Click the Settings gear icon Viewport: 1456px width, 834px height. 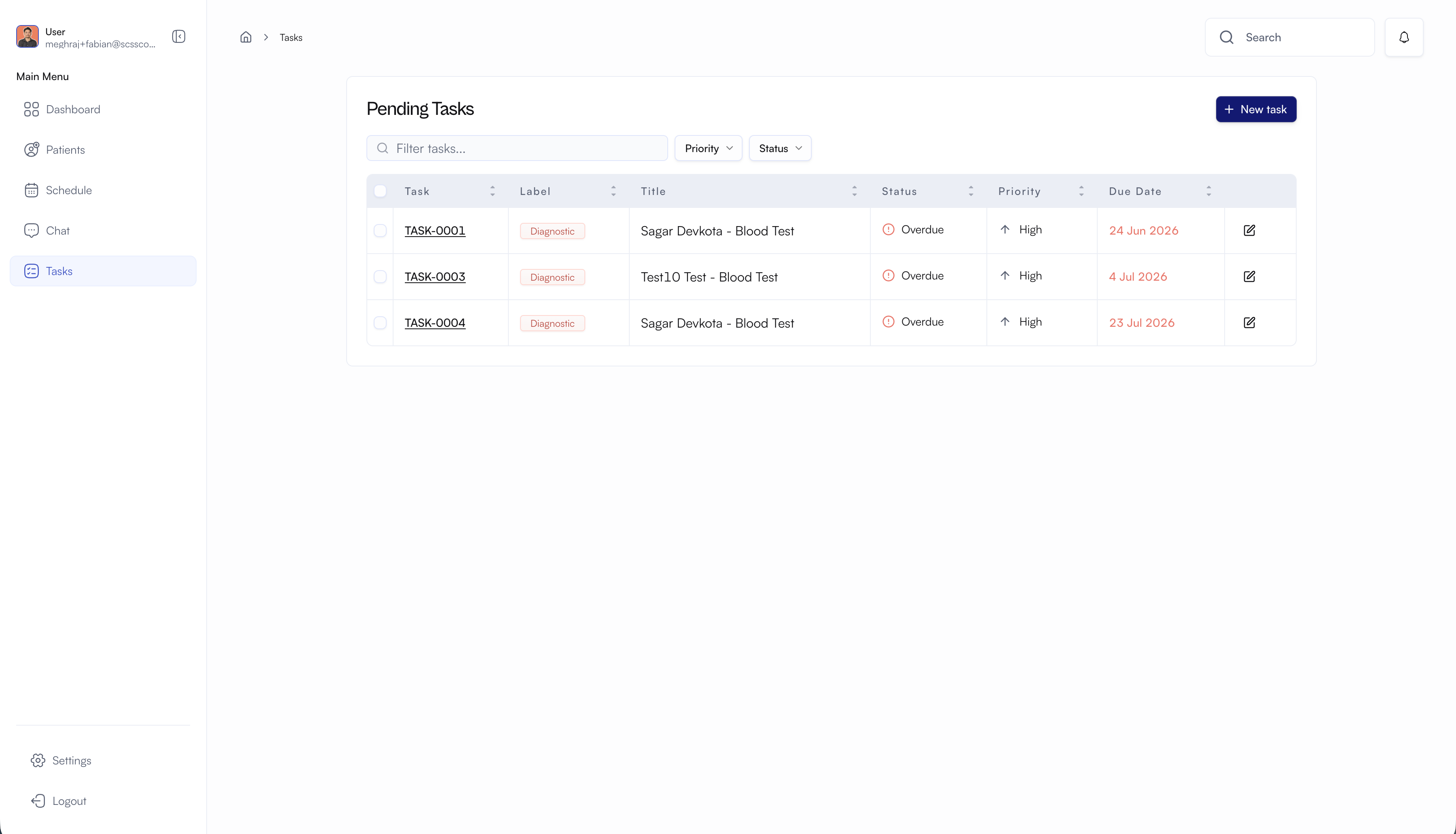tap(38, 760)
